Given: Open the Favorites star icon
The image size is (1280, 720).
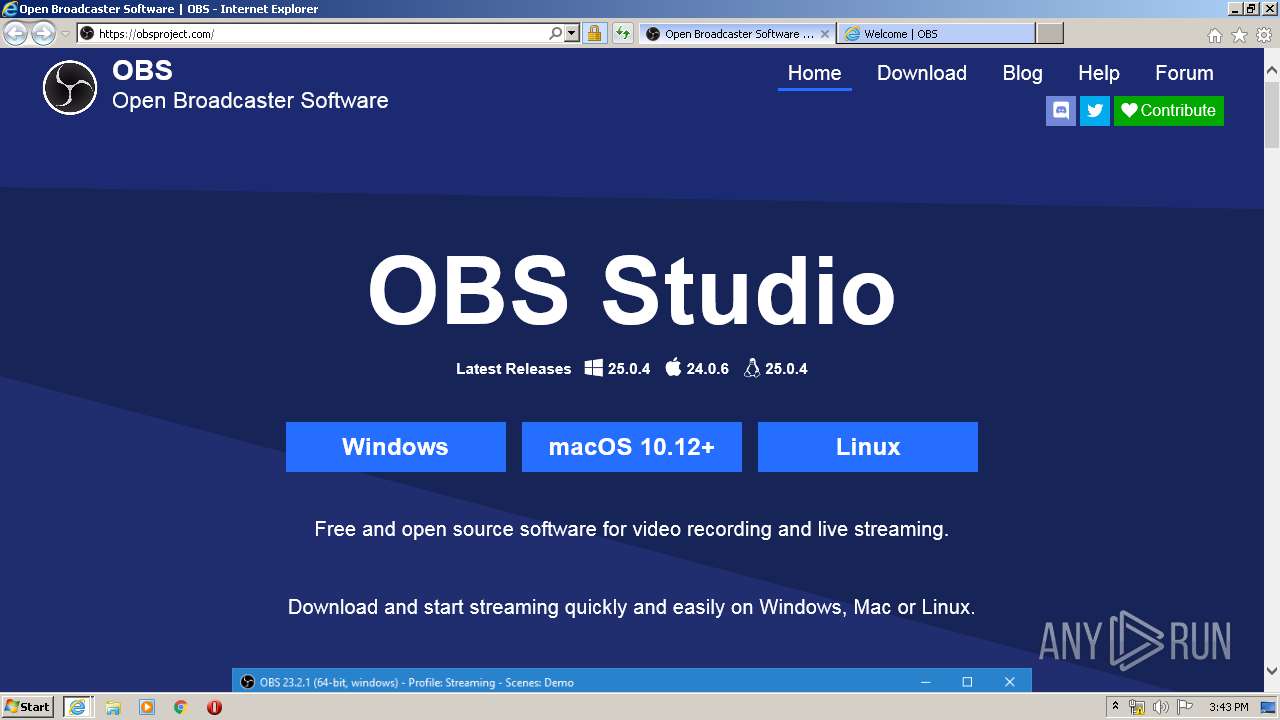Looking at the screenshot, I should pyautogui.click(x=1239, y=35).
